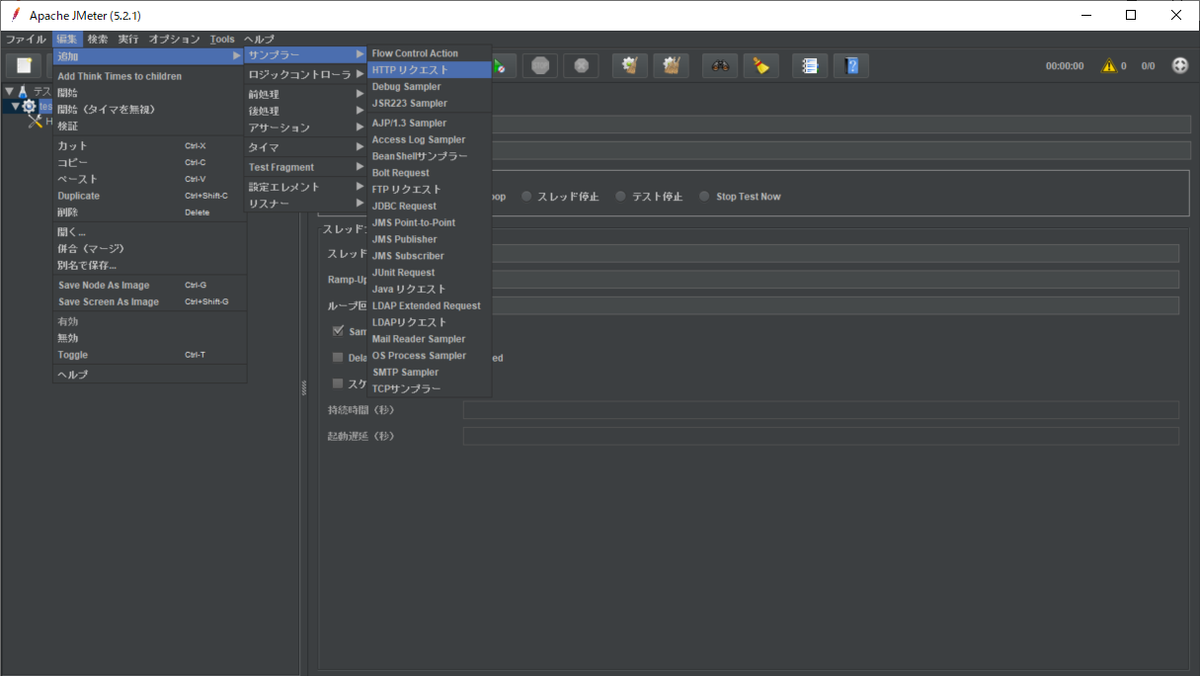This screenshot has width=1200, height=676.
Task: Choose JSR223 Sampler entry
Action: tap(430, 103)
